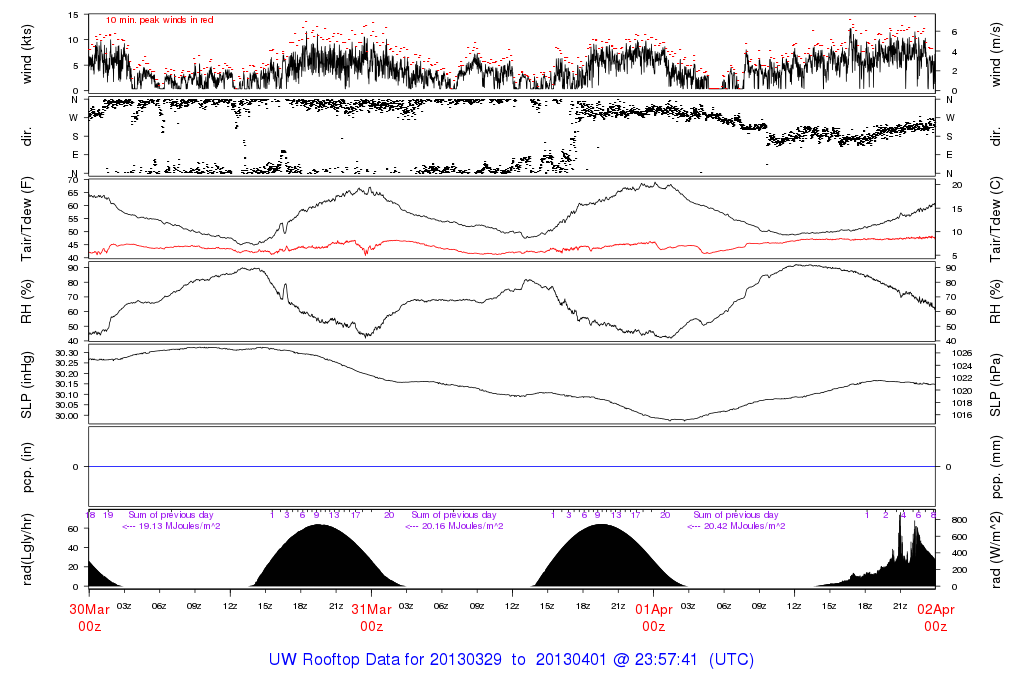
Task: Select the 02Apr 00z date label
Action: click(935, 617)
